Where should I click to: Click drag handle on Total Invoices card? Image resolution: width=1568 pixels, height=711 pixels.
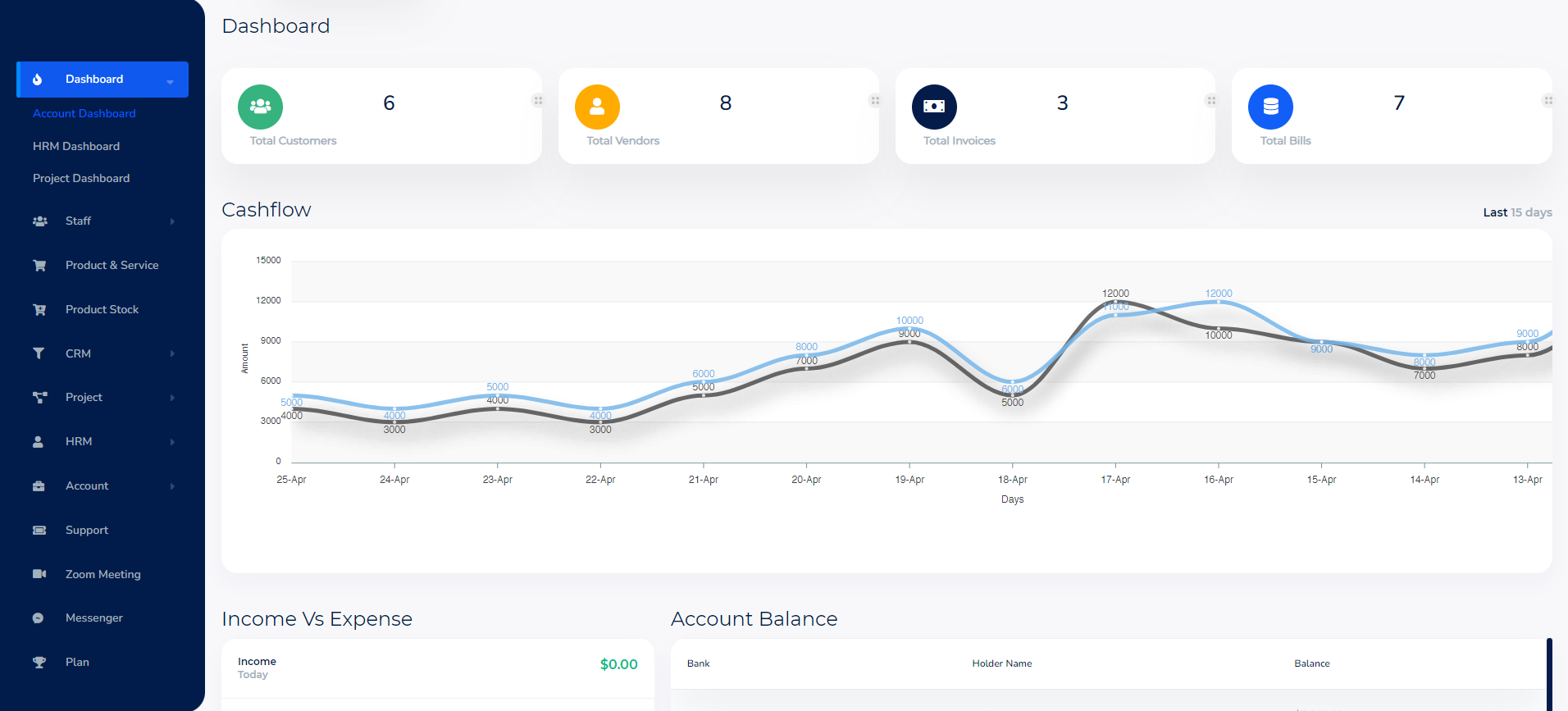pyautogui.click(x=1211, y=101)
